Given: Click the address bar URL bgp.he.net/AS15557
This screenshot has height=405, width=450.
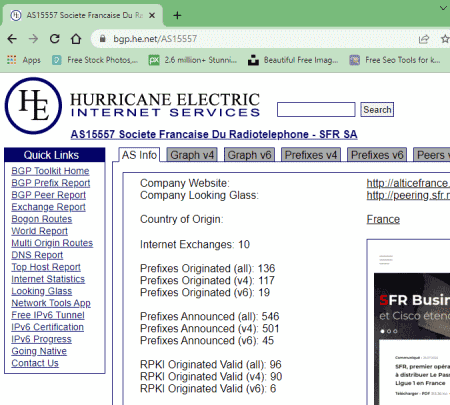Looking at the screenshot, I should pyautogui.click(x=155, y=39).
